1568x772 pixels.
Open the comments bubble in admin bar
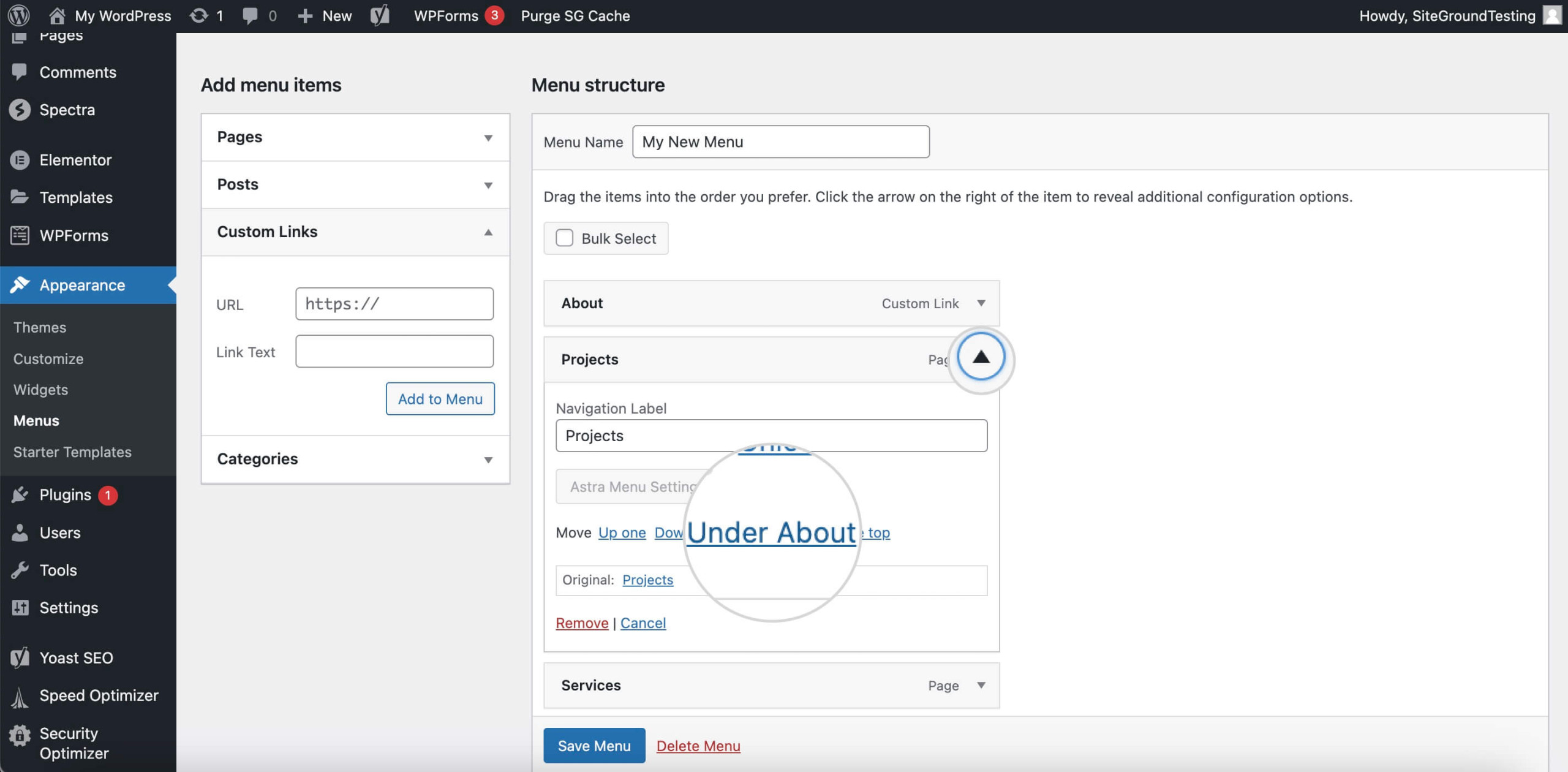pyautogui.click(x=250, y=15)
